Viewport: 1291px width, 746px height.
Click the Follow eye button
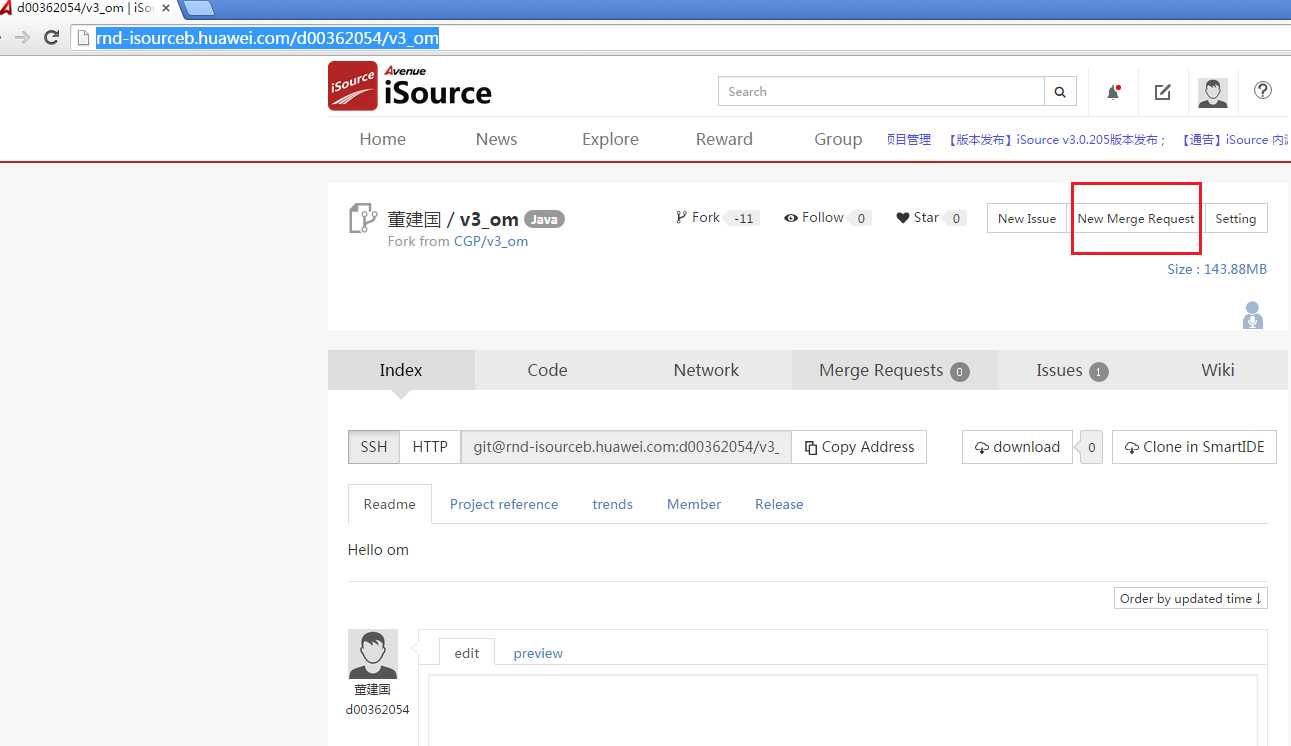[813, 217]
